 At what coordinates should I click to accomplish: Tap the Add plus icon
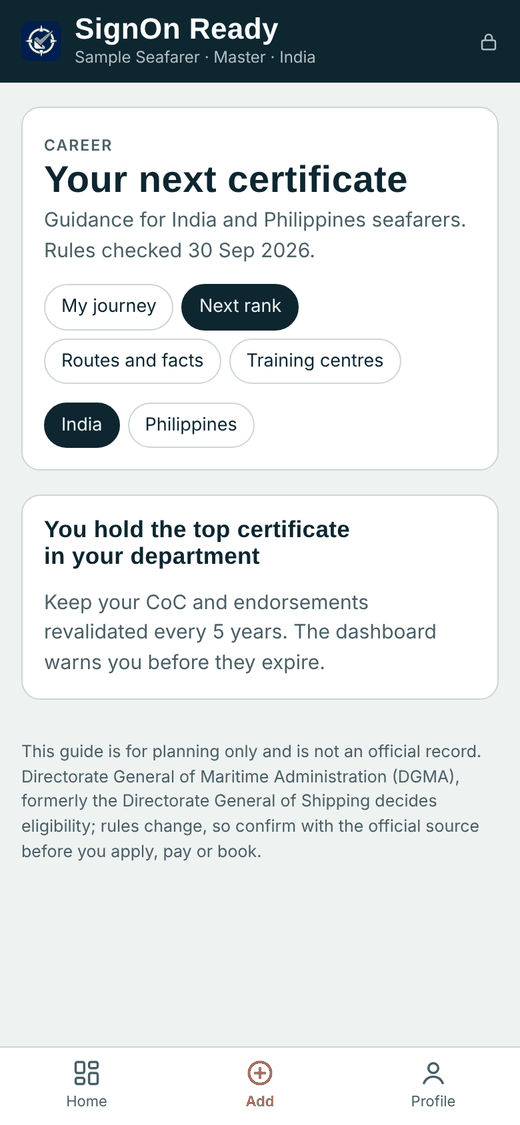tap(260, 1073)
